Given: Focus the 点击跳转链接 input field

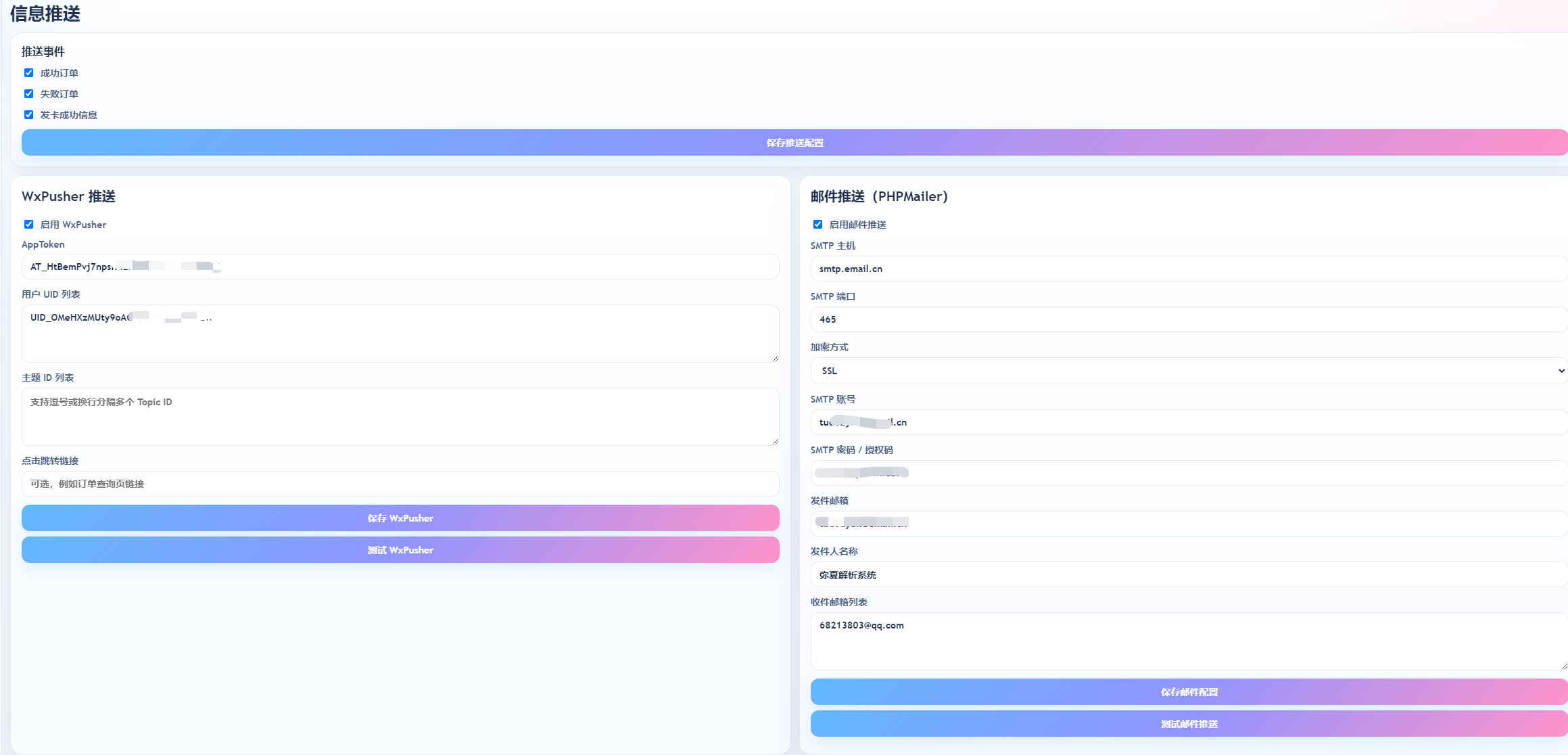Looking at the screenshot, I should (x=400, y=484).
